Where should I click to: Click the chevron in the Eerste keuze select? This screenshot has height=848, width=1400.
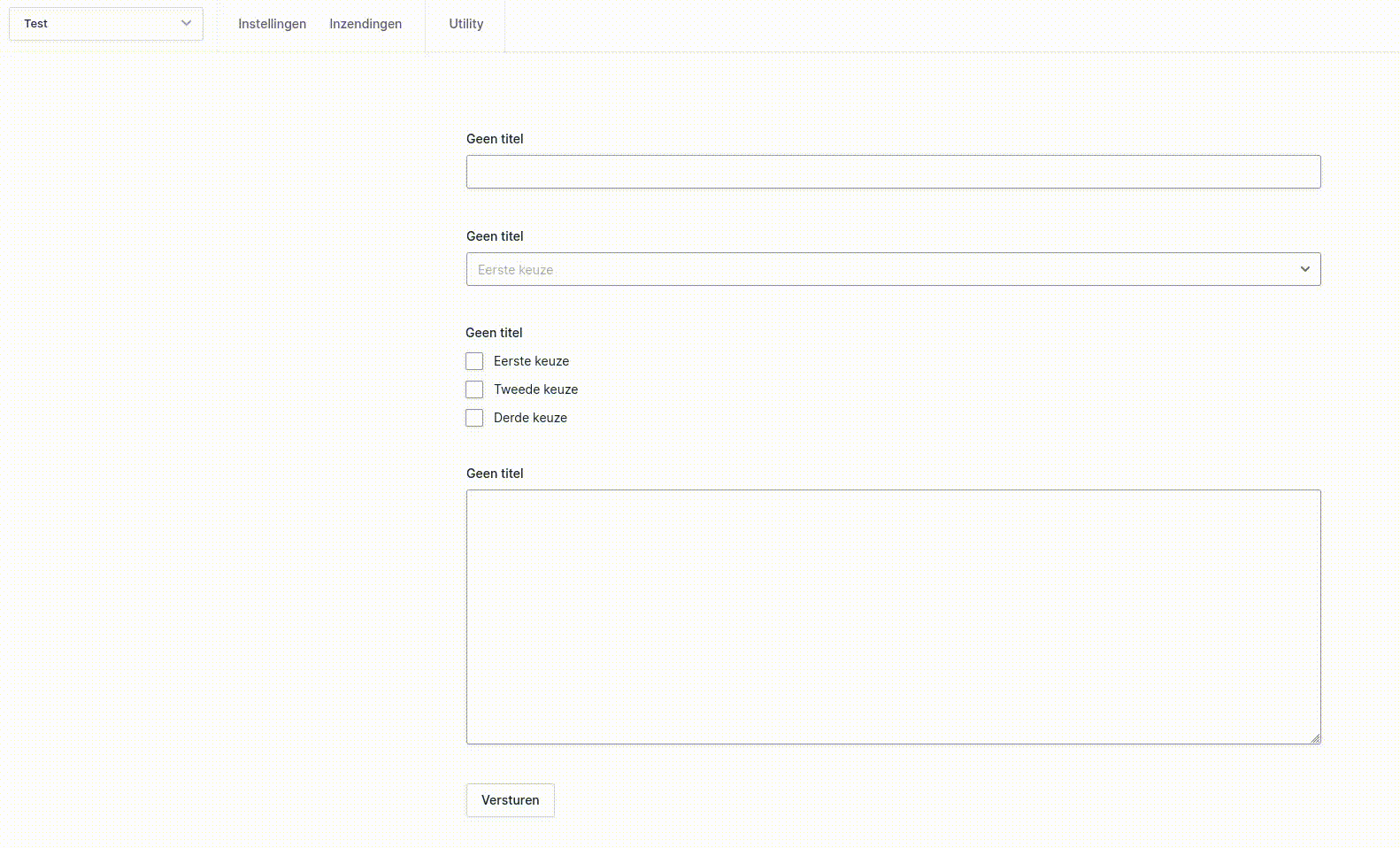coord(1304,269)
